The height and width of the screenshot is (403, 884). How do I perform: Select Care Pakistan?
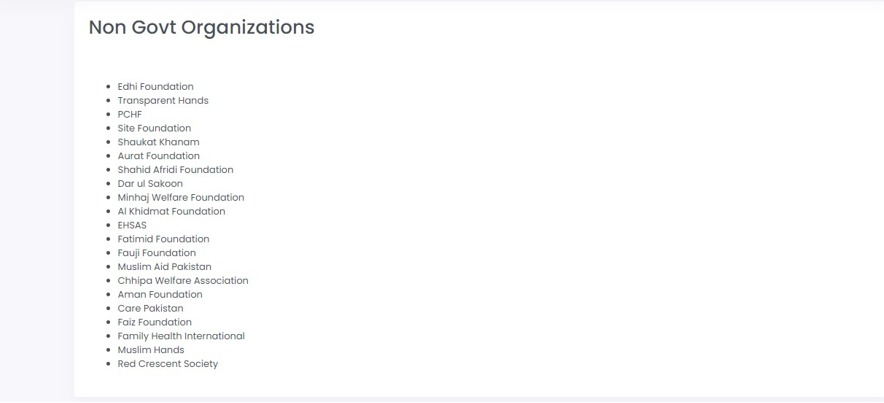pos(151,308)
